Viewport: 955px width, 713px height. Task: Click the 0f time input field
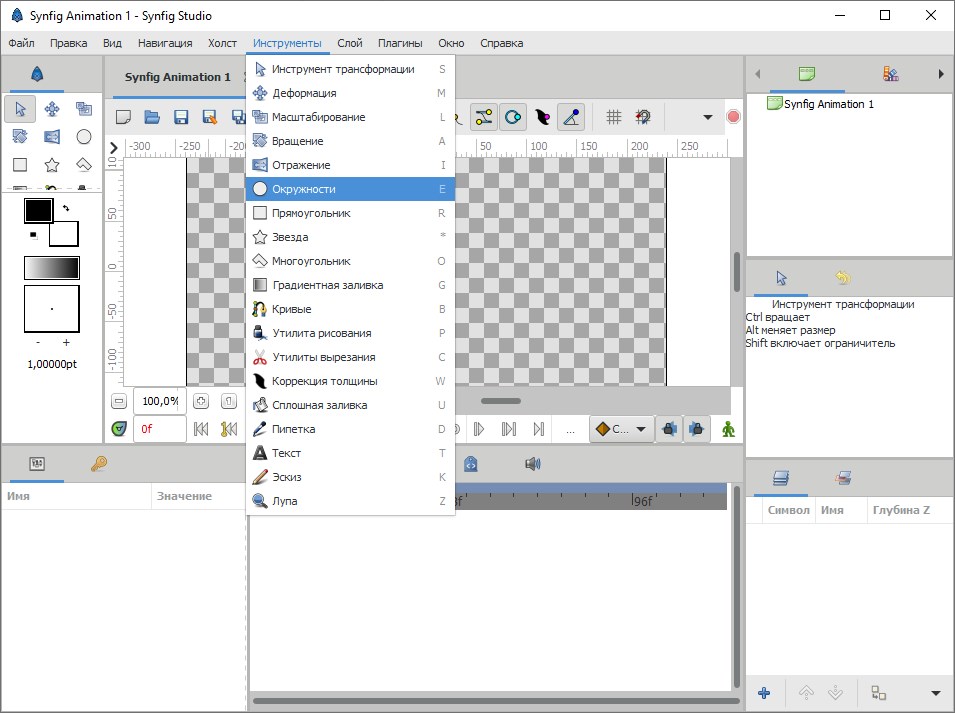[x=158, y=428]
